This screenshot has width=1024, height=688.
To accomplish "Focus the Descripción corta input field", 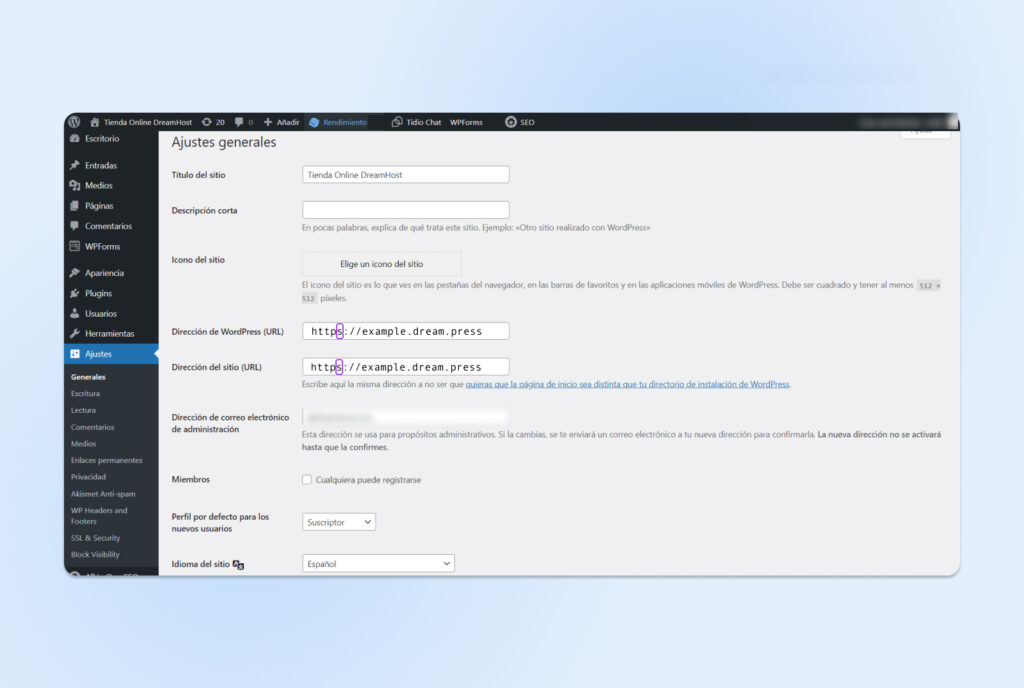I will (x=405, y=210).
